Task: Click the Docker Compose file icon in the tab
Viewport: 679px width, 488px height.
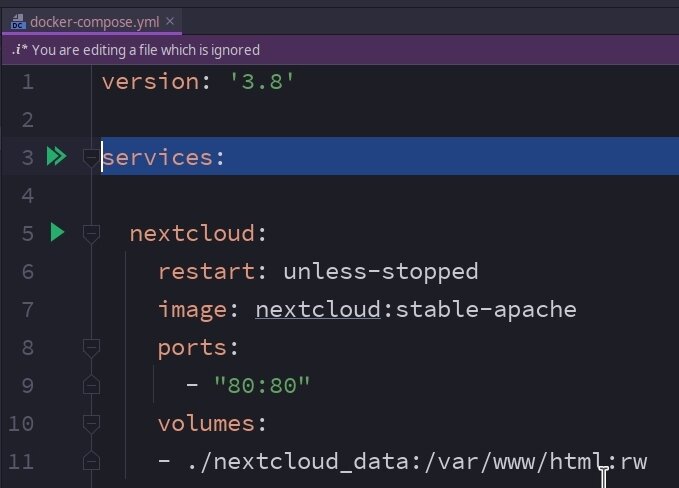Action: click(x=17, y=20)
